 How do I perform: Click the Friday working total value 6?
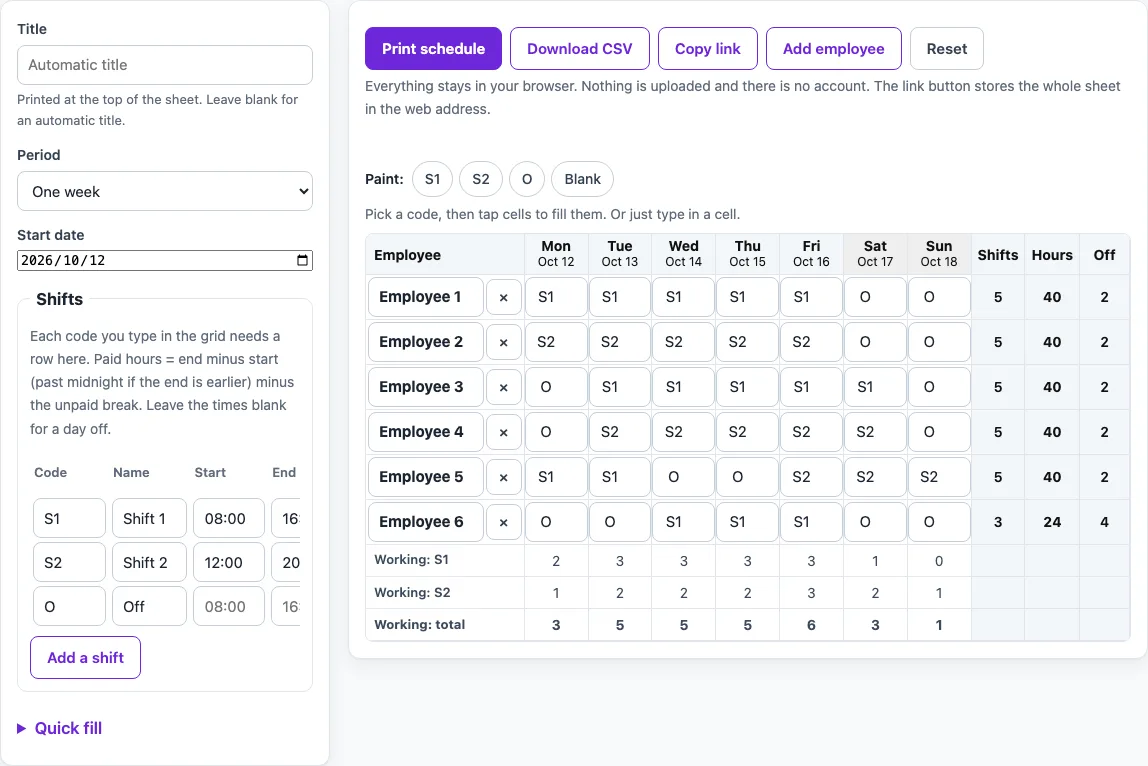(811, 625)
